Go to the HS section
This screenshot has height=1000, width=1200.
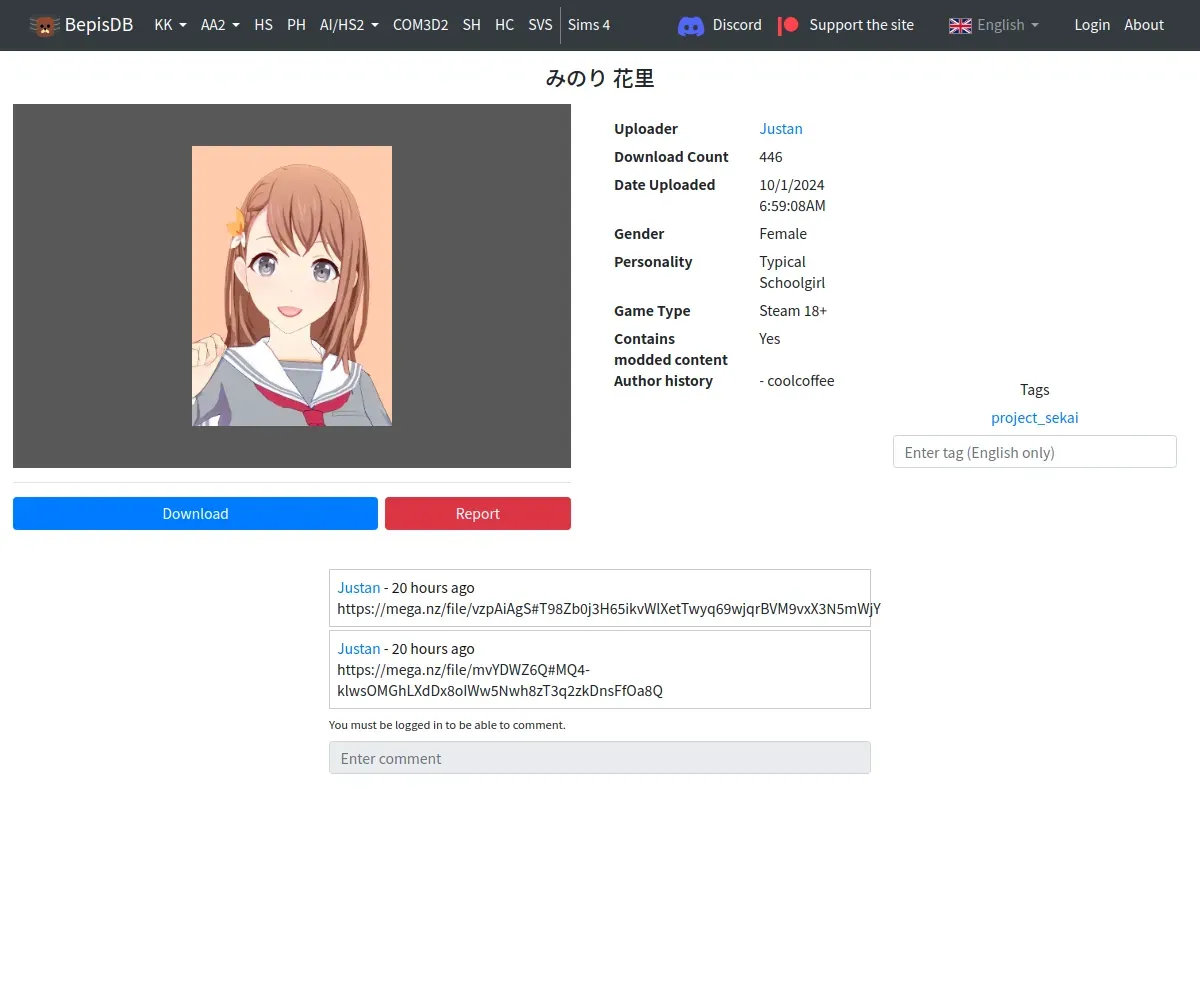tap(263, 25)
